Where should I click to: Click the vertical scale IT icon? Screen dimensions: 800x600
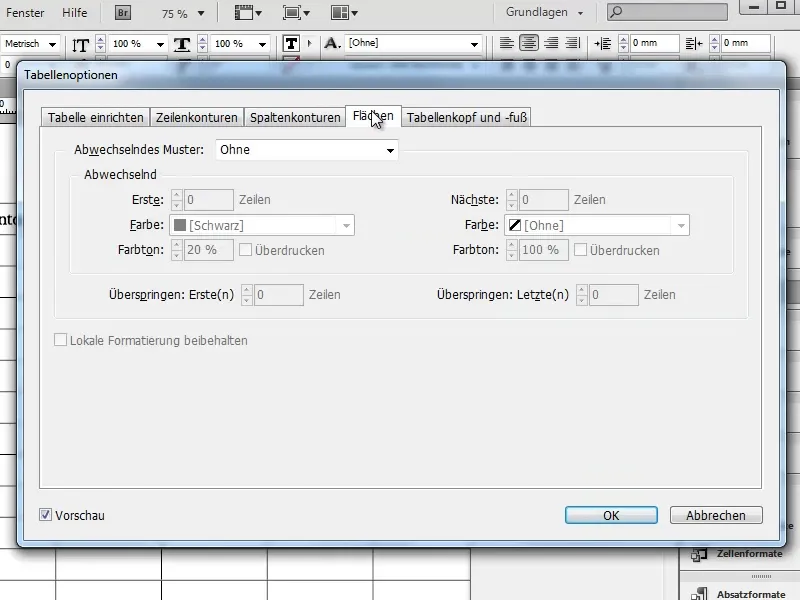tap(80, 45)
